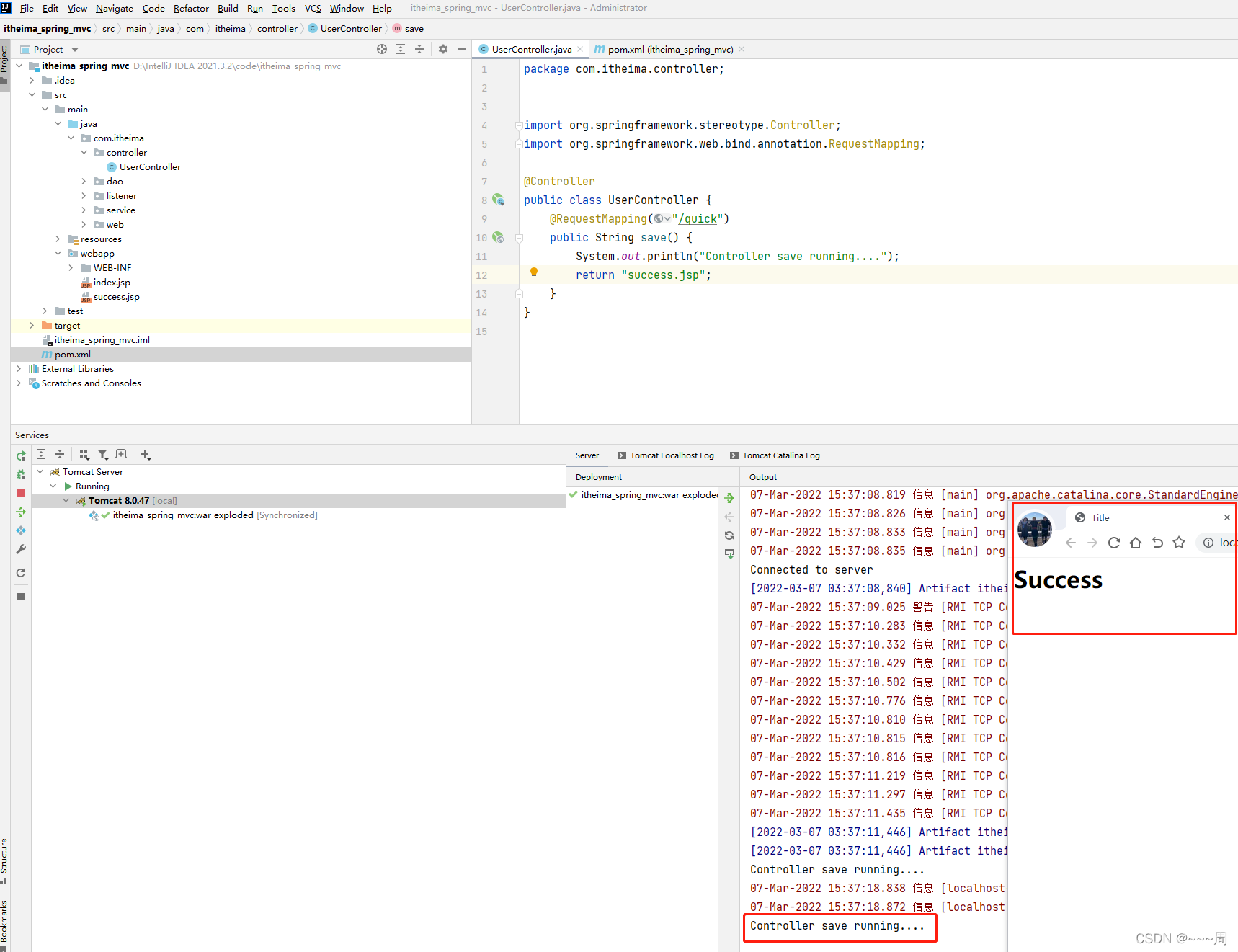Click Expand All in Services toolbar
This screenshot has width=1238, height=952.
(41, 454)
